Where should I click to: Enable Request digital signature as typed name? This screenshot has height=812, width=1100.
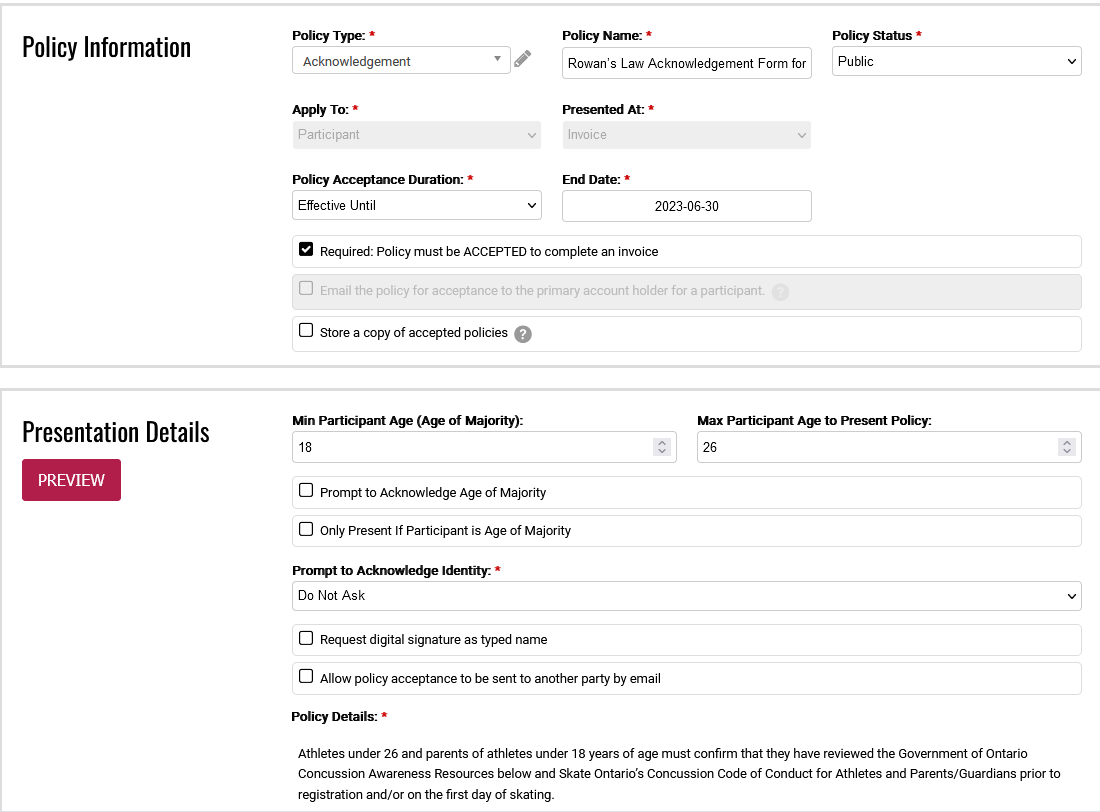click(x=306, y=638)
